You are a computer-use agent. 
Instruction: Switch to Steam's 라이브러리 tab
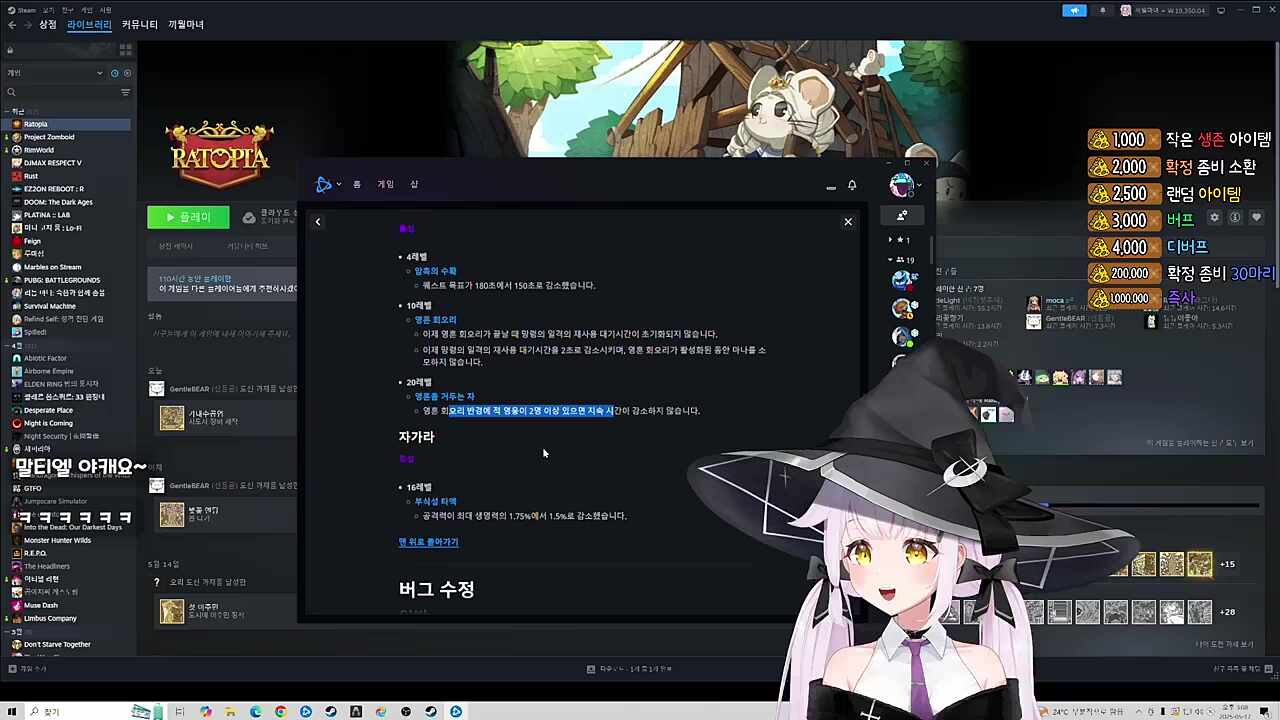(x=89, y=25)
